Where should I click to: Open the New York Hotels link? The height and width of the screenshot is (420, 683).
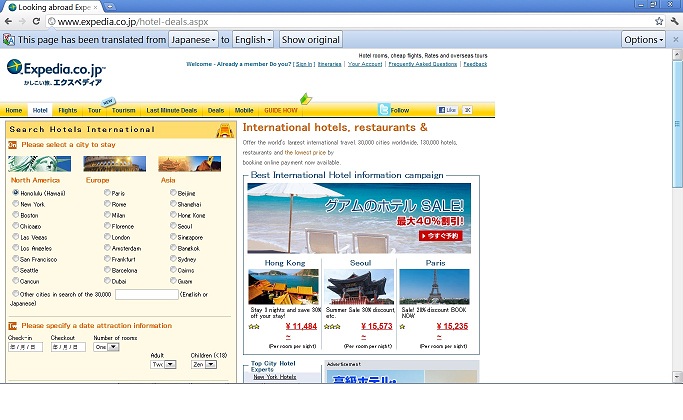coord(275,377)
